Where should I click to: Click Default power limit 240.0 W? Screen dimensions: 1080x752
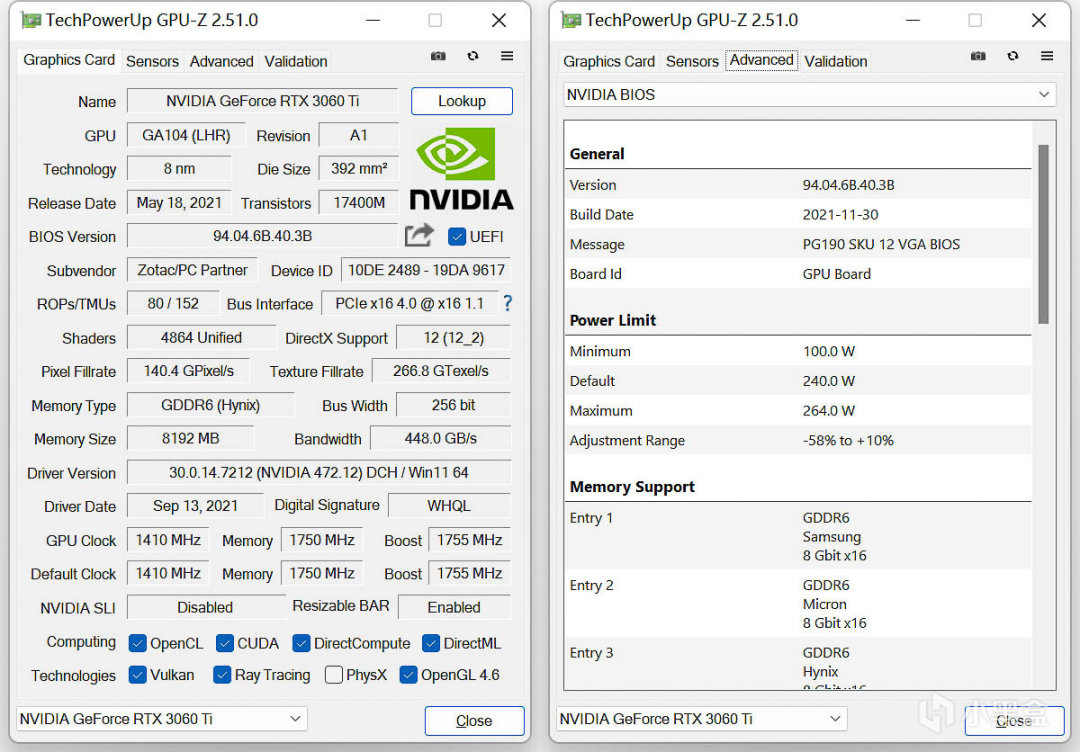click(x=829, y=381)
